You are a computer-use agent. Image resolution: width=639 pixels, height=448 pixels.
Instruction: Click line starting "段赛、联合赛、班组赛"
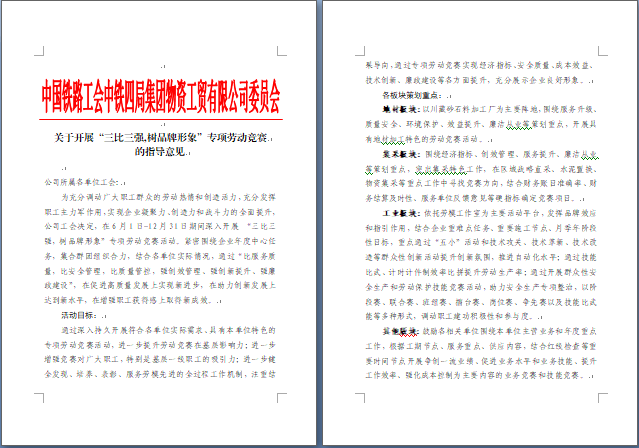point(481,302)
